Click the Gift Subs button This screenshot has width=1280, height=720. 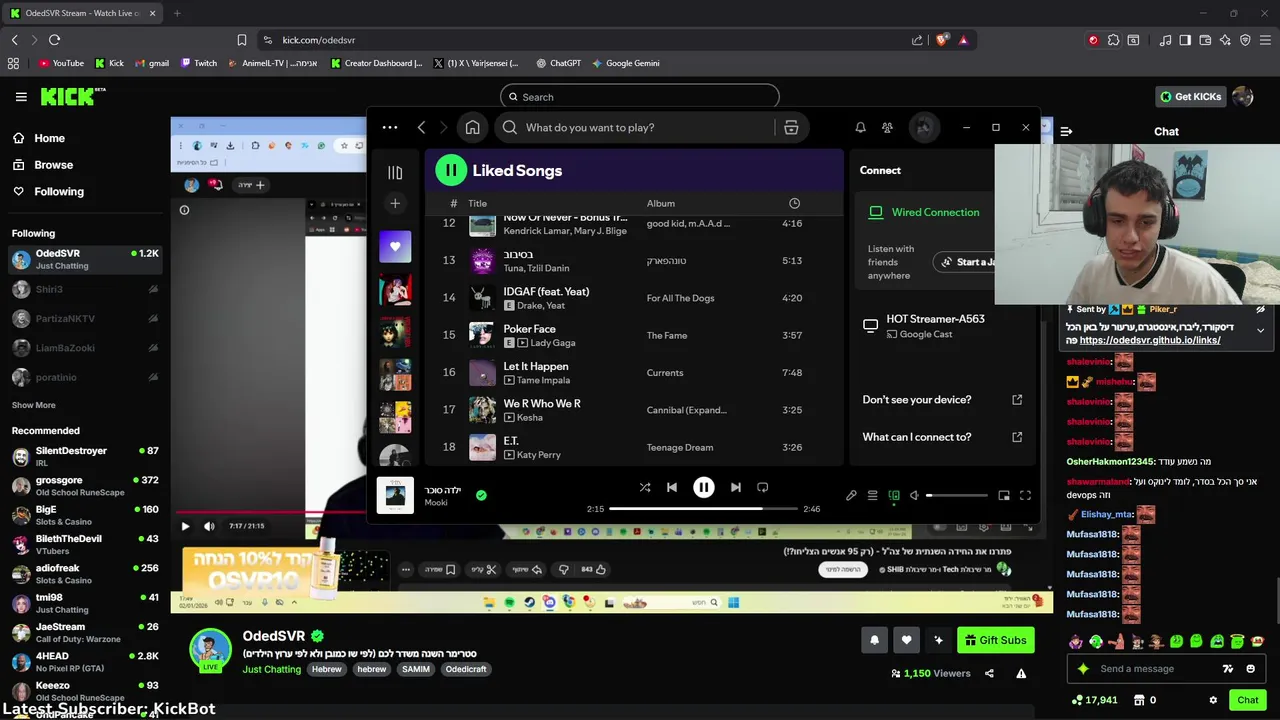point(995,640)
